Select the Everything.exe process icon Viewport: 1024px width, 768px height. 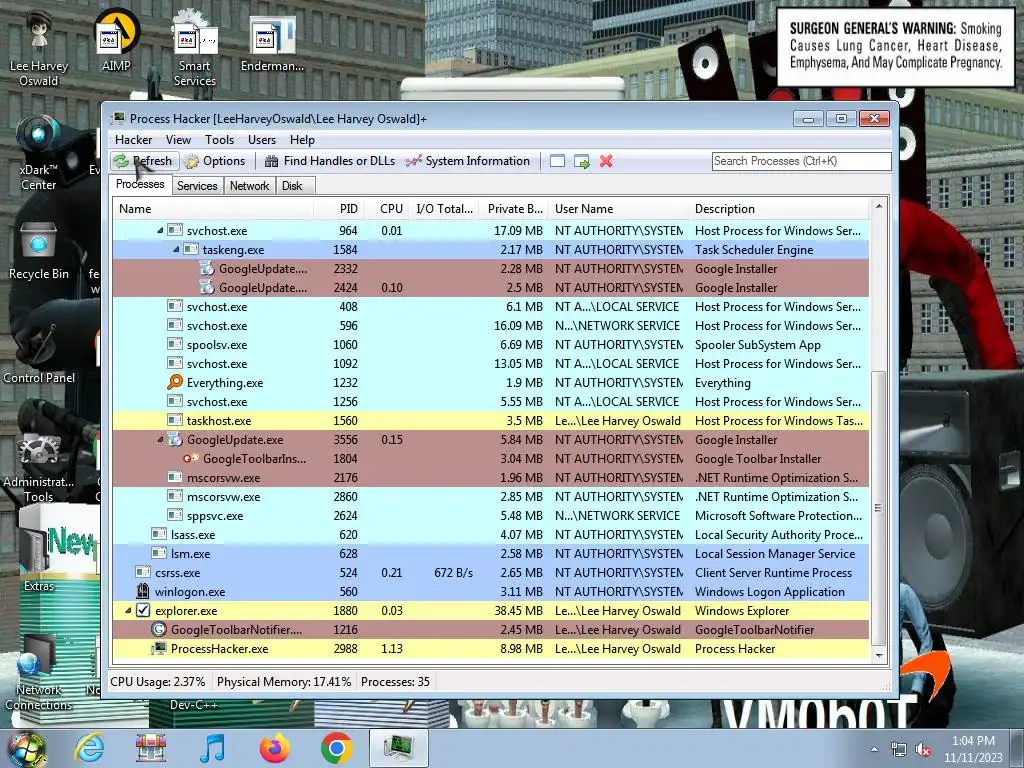pyautogui.click(x=174, y=383)
